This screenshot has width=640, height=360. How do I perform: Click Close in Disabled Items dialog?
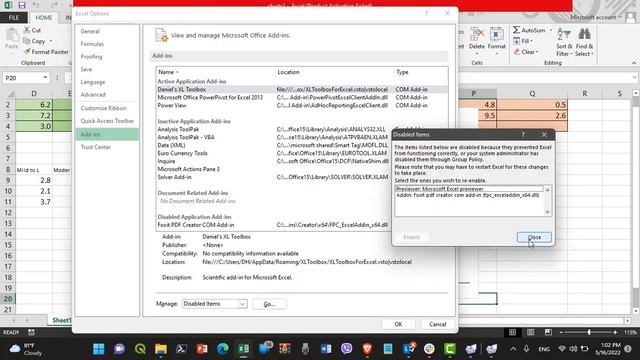point(534,237)
